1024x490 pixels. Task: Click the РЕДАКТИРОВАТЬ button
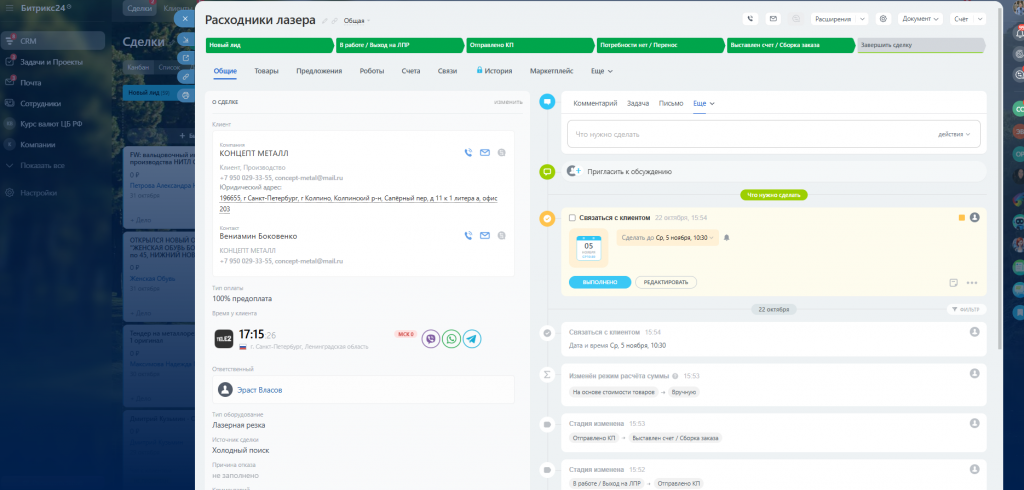coord(665,282)
